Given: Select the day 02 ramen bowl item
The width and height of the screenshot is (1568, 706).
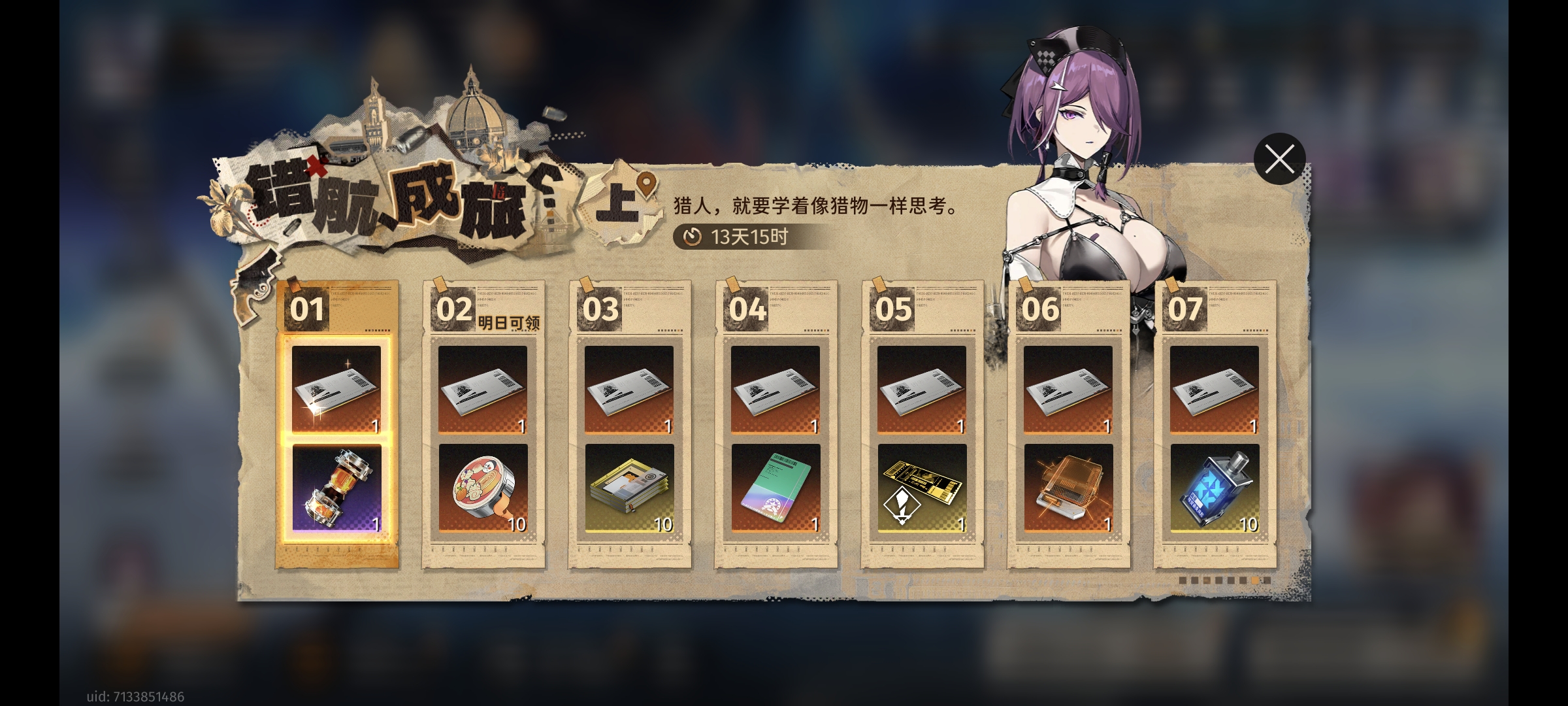Looking at the screenshot, I should (483, 488).
